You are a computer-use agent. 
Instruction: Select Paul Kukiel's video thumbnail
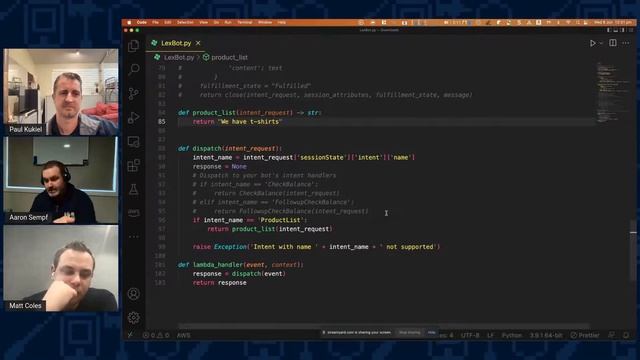pyautogui.click(x=61, y=92)
